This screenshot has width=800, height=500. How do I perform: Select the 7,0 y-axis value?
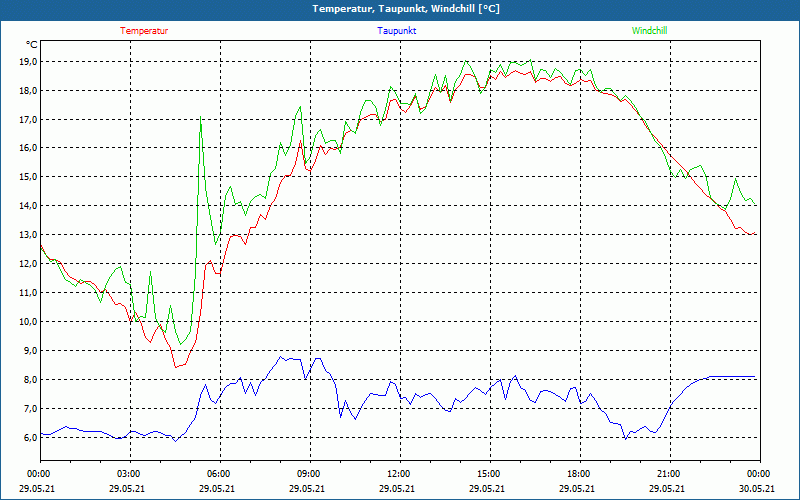click(x=30, y=409)
